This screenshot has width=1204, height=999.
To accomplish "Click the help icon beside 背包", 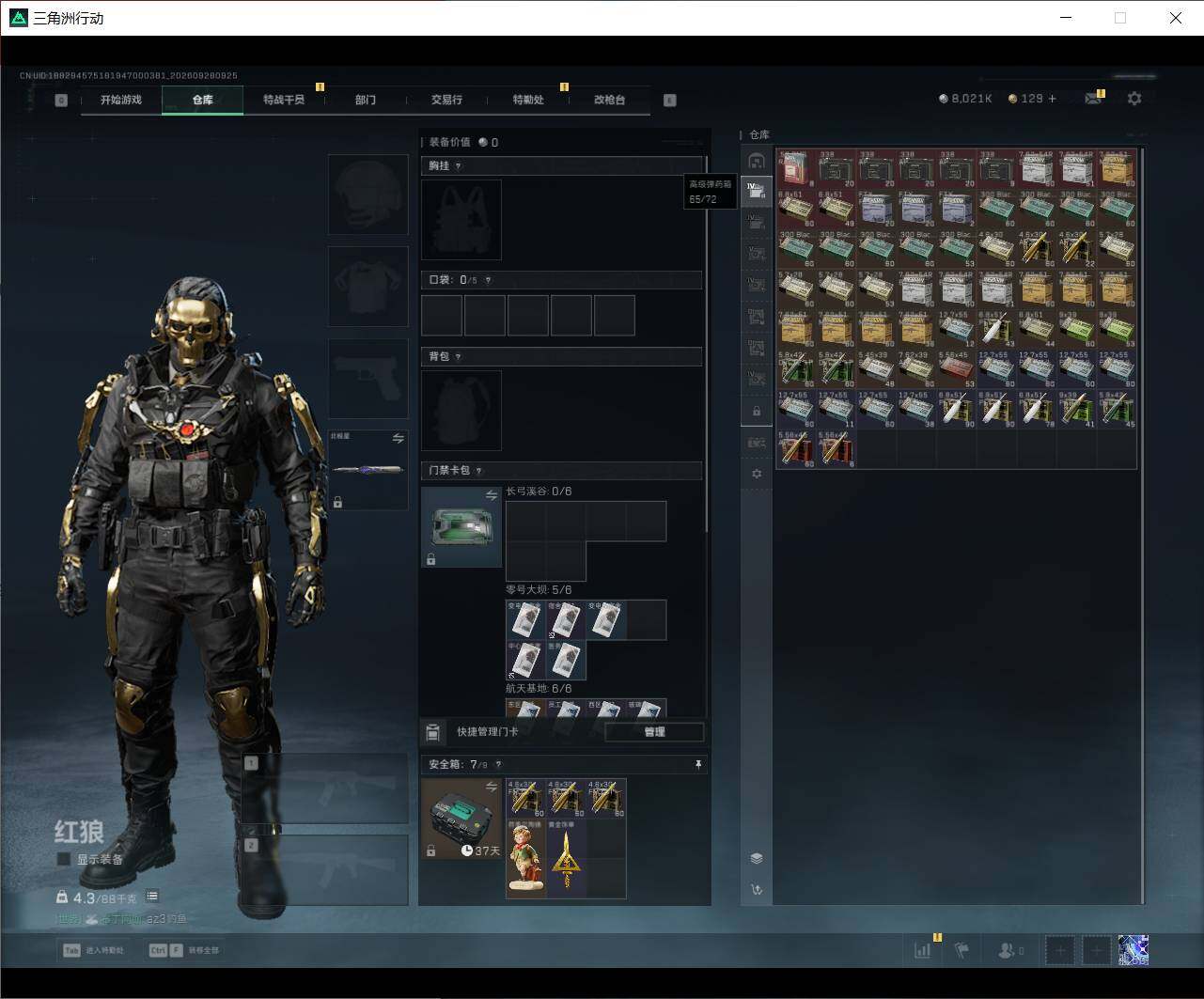I will (x=458, y=357).
